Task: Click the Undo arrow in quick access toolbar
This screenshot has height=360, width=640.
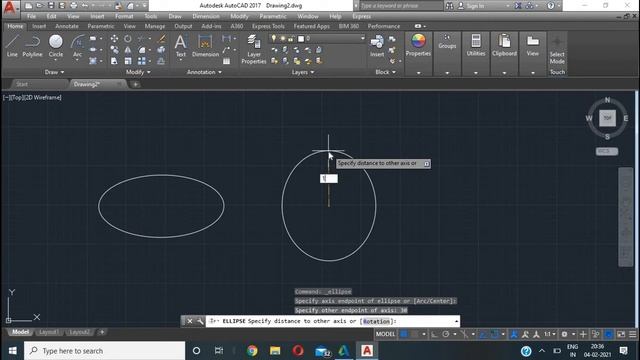Action: tap(84, 6)
